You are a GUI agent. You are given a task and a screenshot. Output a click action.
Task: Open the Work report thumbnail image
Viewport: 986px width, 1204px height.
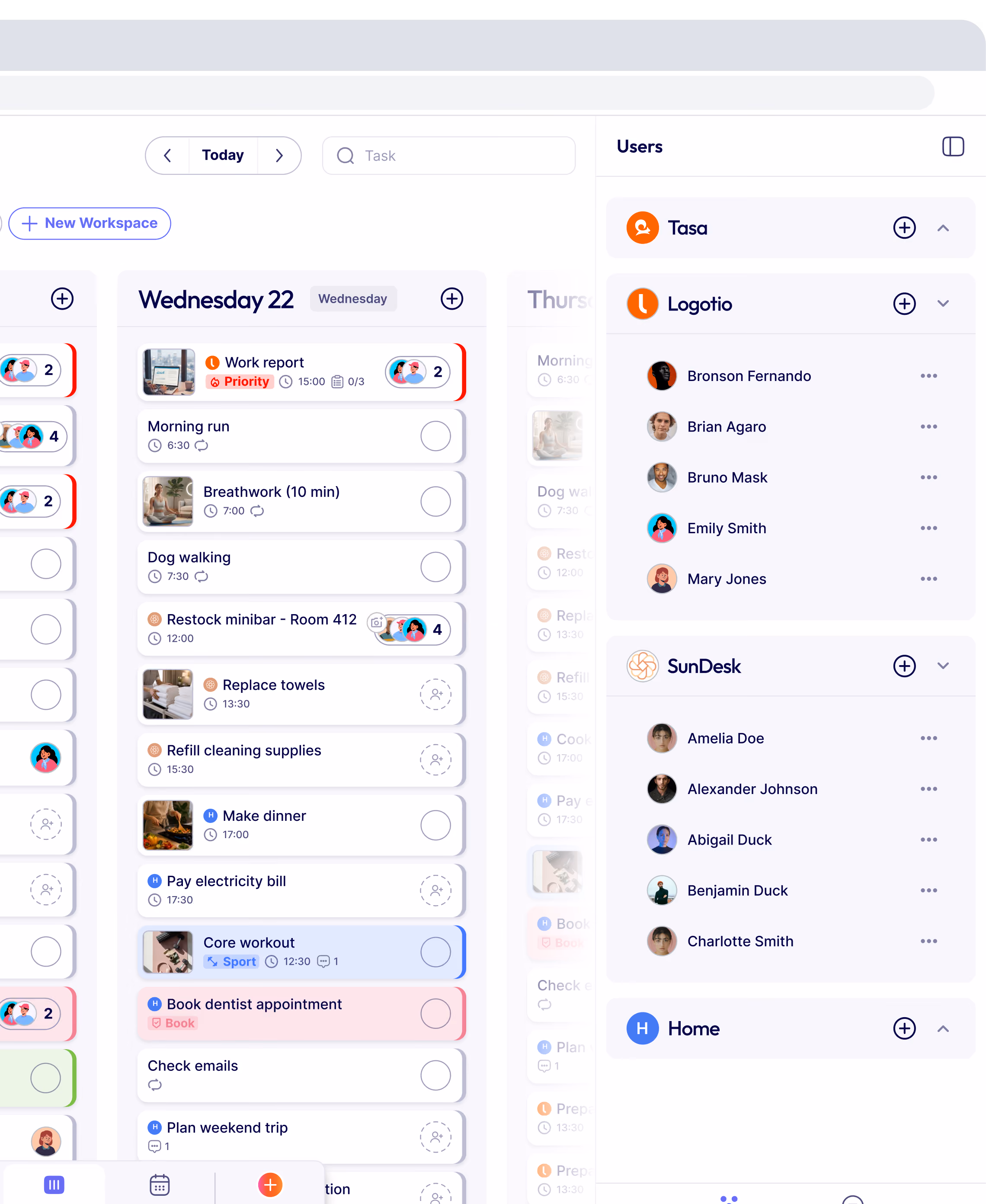[x=169, y=372]
